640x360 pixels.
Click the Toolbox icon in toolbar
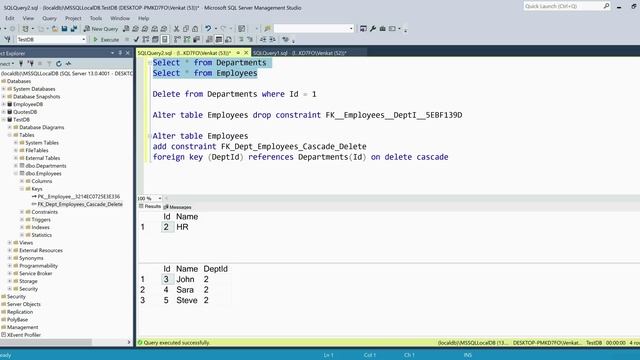coord(382,29)
